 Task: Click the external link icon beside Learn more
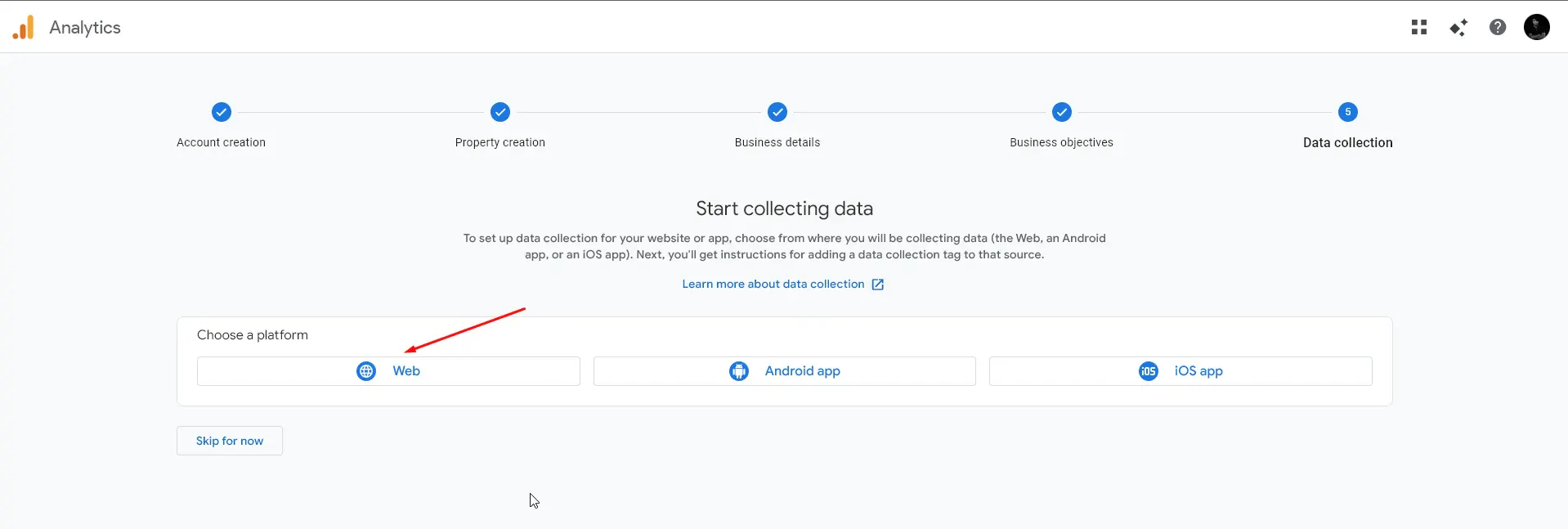[x=878, y=285]
